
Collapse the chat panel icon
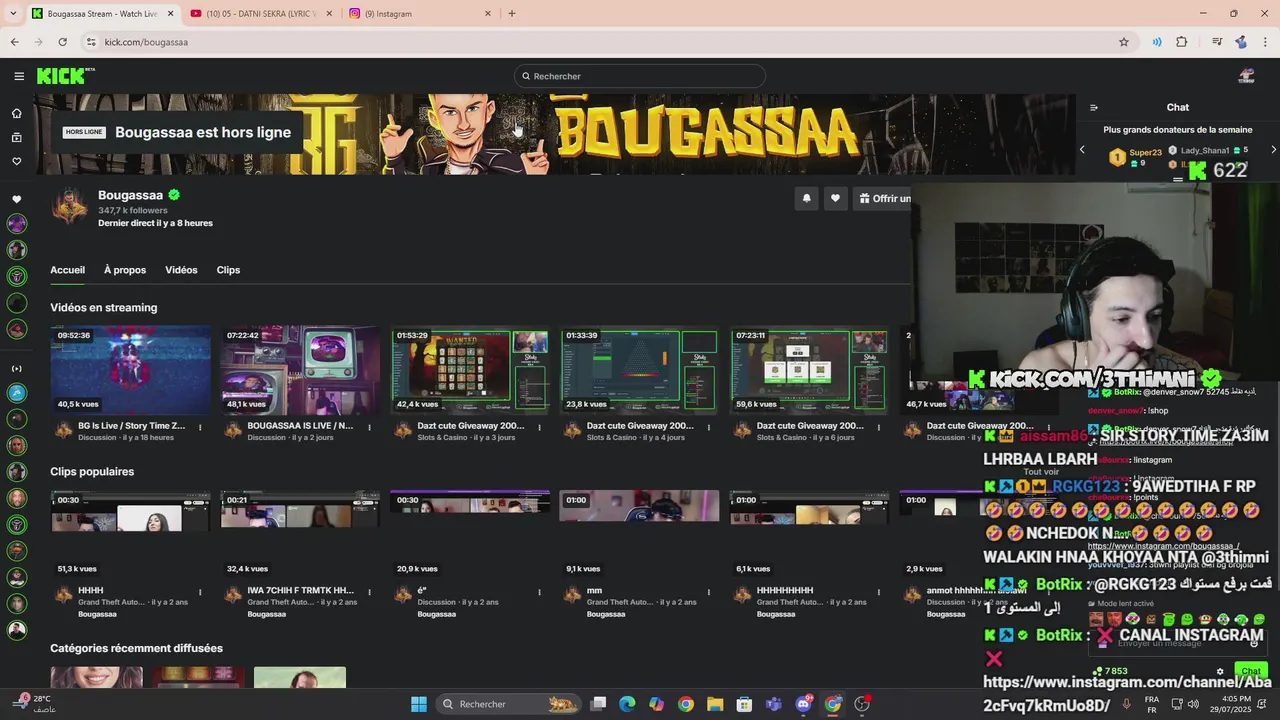coord(1094,108)
